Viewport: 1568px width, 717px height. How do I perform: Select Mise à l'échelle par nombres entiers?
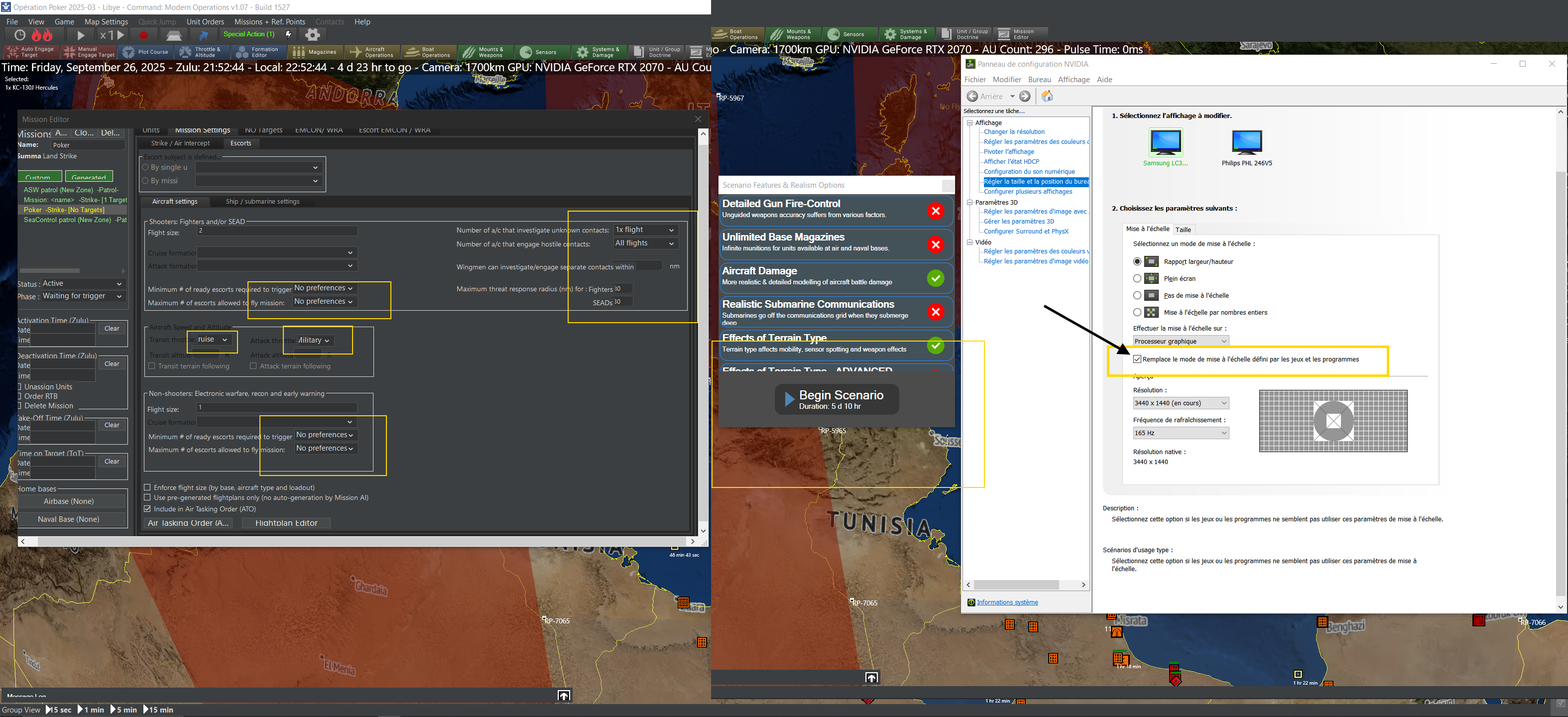click(x=1136, y=312)
